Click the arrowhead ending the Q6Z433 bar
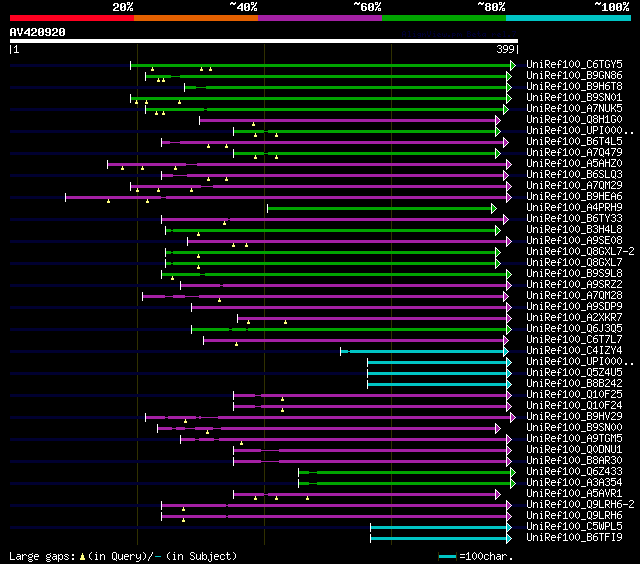This screenshot has width=640, height=564. pos(513,473)
